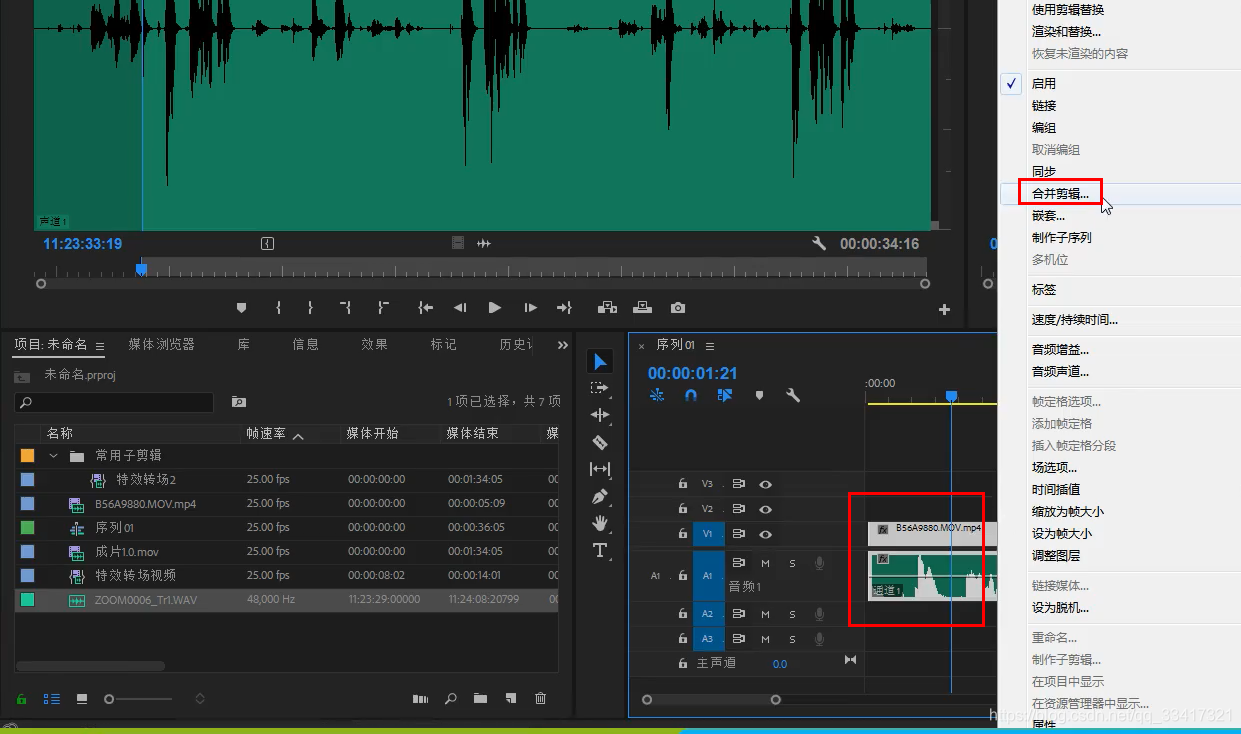Screen dimensions: 1241x734
Task: Mute audio track A2
Action: pos(765,614)
